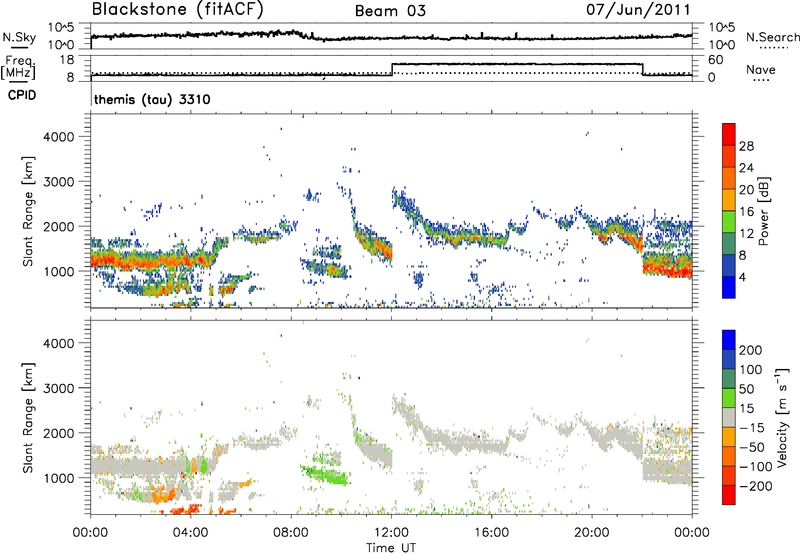Image resolution: width=800 pixels, height=554 pixels.
Task: Click the '-15' Velocity colorbar tick label
Action: (751, 428)
